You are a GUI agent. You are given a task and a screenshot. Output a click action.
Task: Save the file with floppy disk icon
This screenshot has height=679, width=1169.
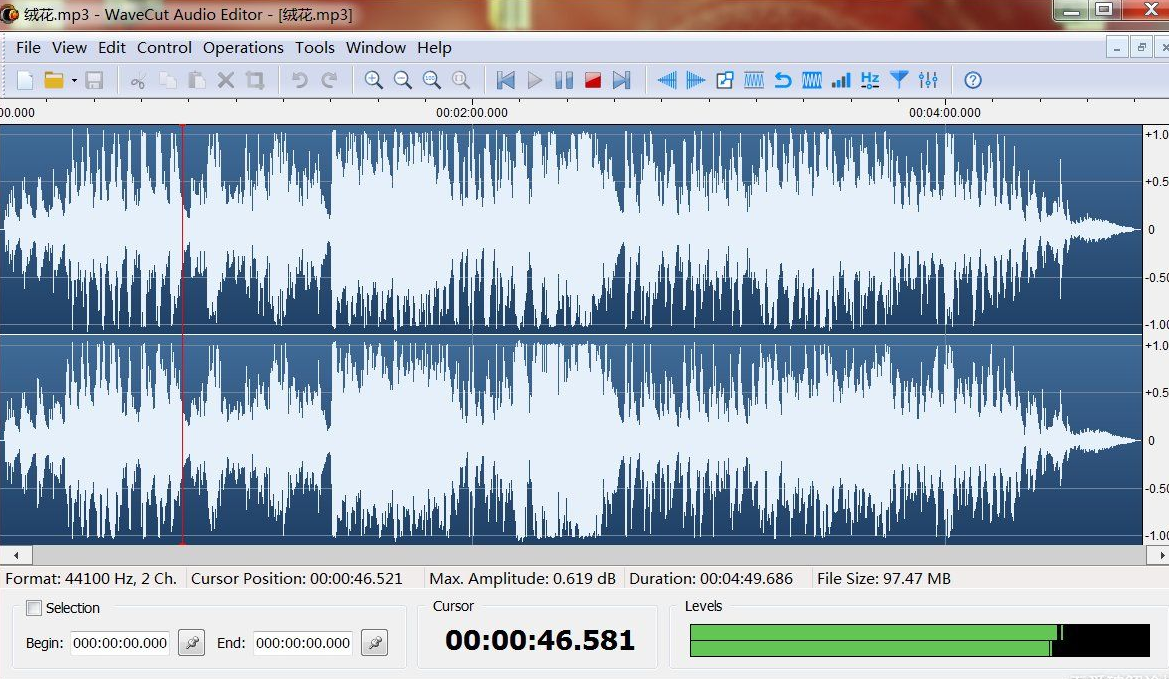click(94, 80)
